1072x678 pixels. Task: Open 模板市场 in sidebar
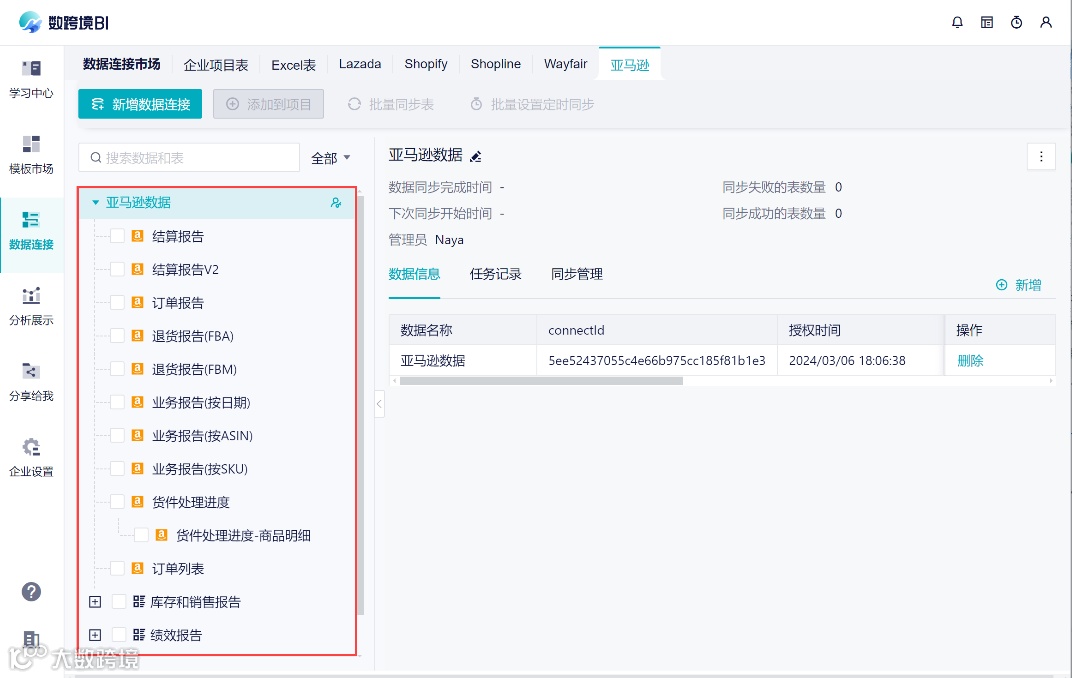click(31, 156)
